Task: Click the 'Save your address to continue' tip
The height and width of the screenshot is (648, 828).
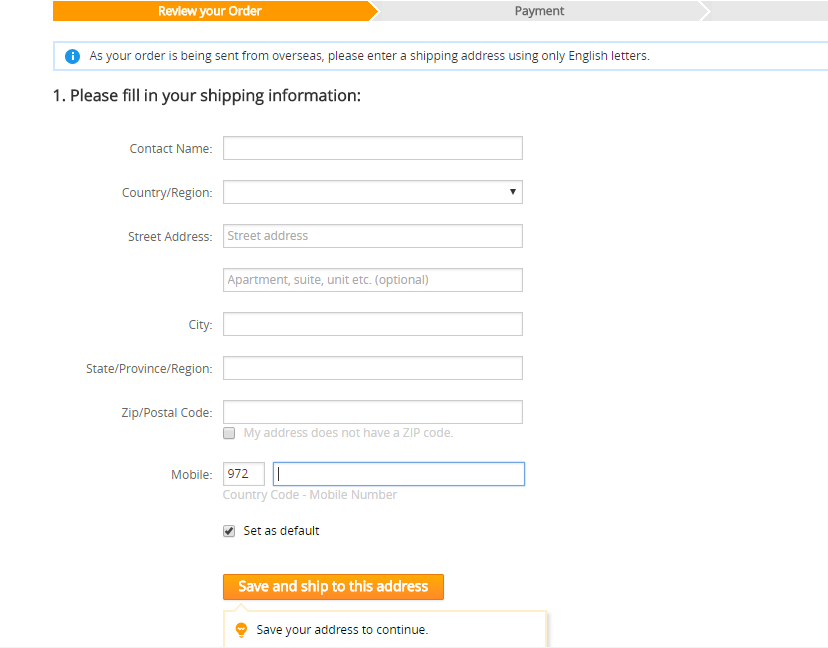Action: pos(342,630)
